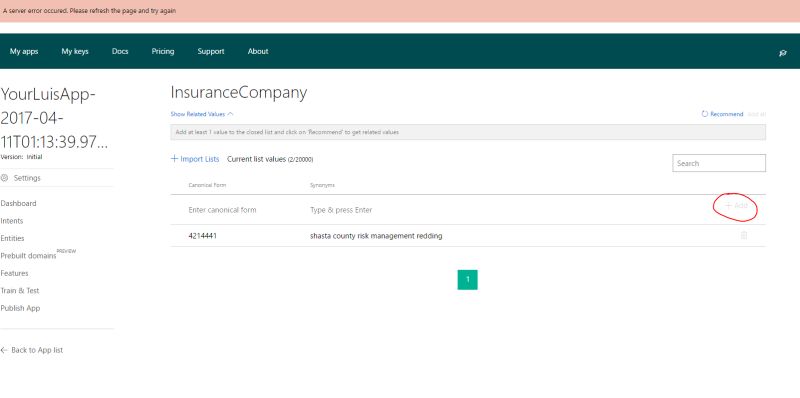Open the About page
Screen dimensions: 800x398
(258, 51)
